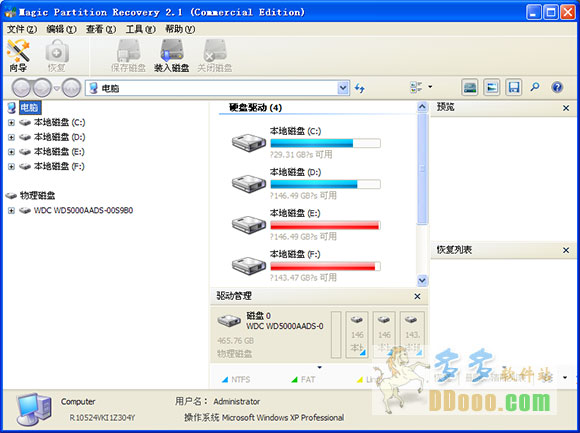Screen dimensions: 580x433
Task: Open the address bar dropdown list
Action: 343,88
